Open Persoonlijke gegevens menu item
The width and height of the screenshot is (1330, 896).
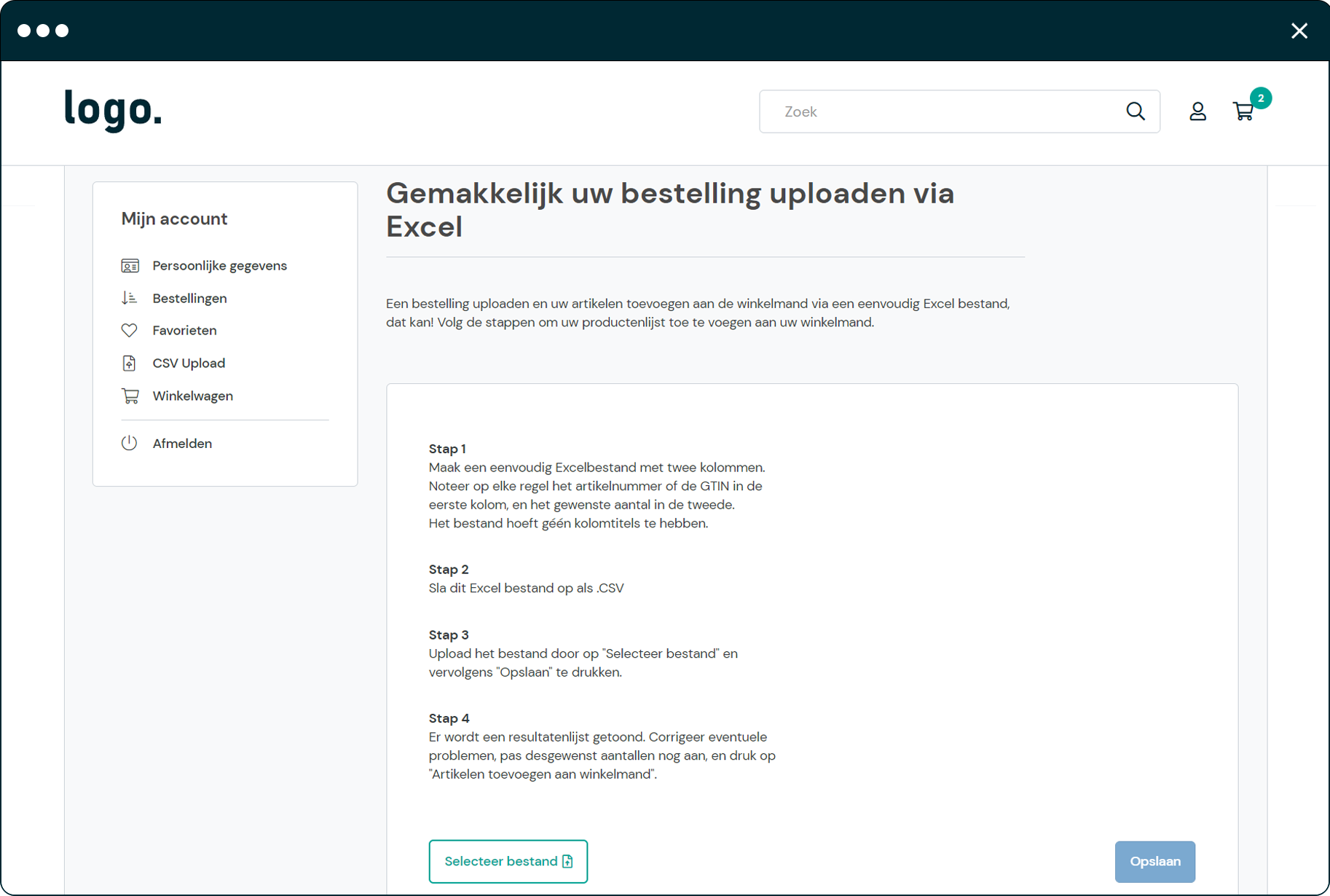coord(219,266)
